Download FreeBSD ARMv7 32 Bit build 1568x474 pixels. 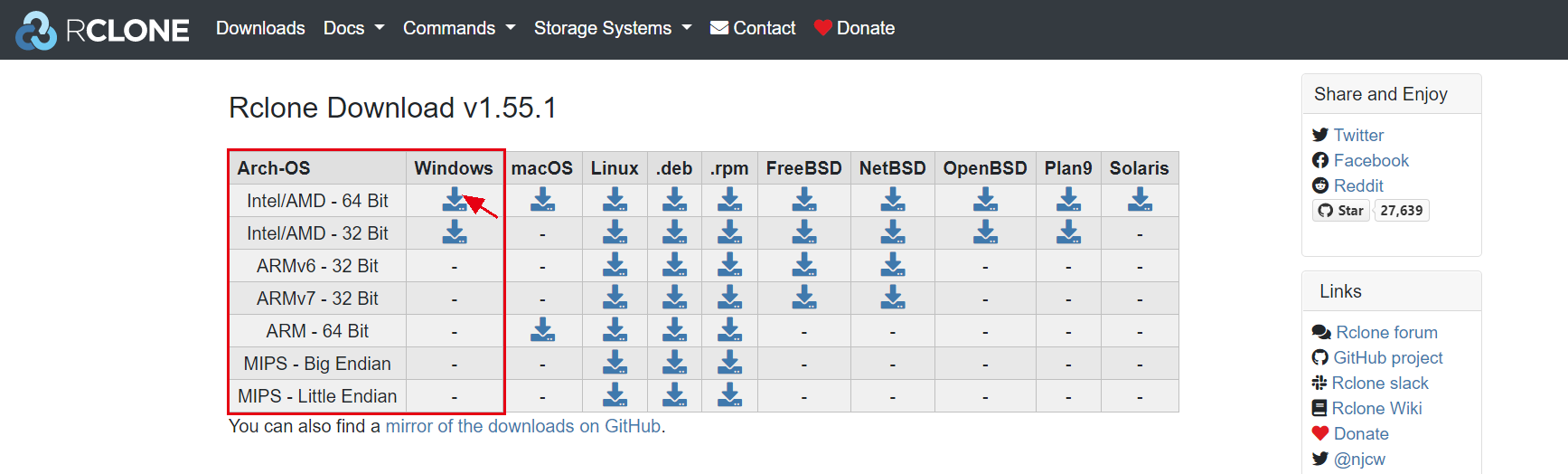803,298
